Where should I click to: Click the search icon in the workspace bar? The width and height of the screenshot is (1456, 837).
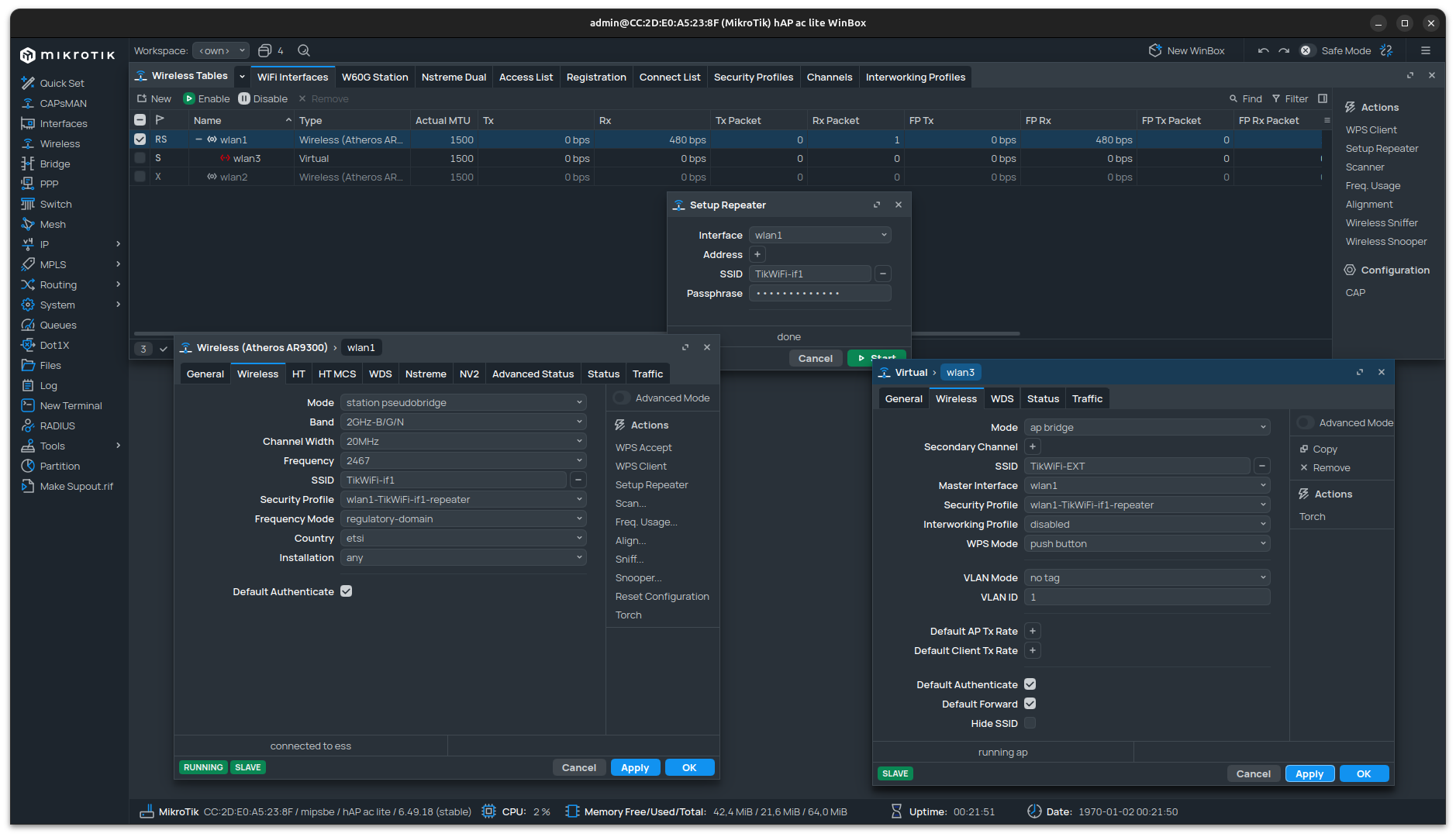point(304,50)
